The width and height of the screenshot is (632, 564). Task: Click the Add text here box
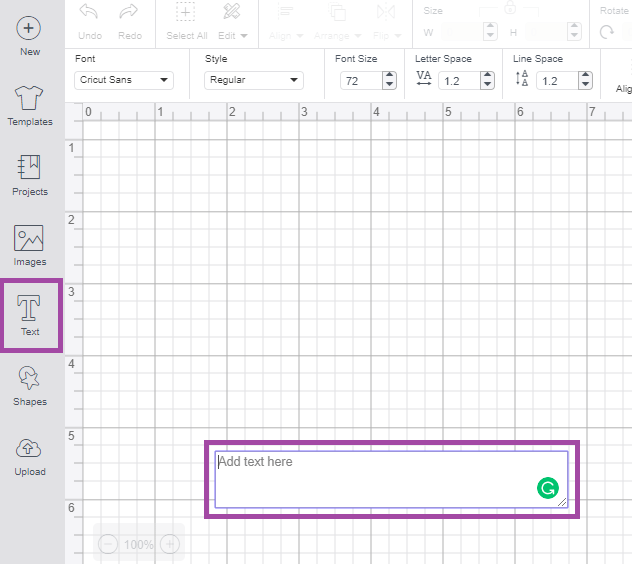pos(391,479)
